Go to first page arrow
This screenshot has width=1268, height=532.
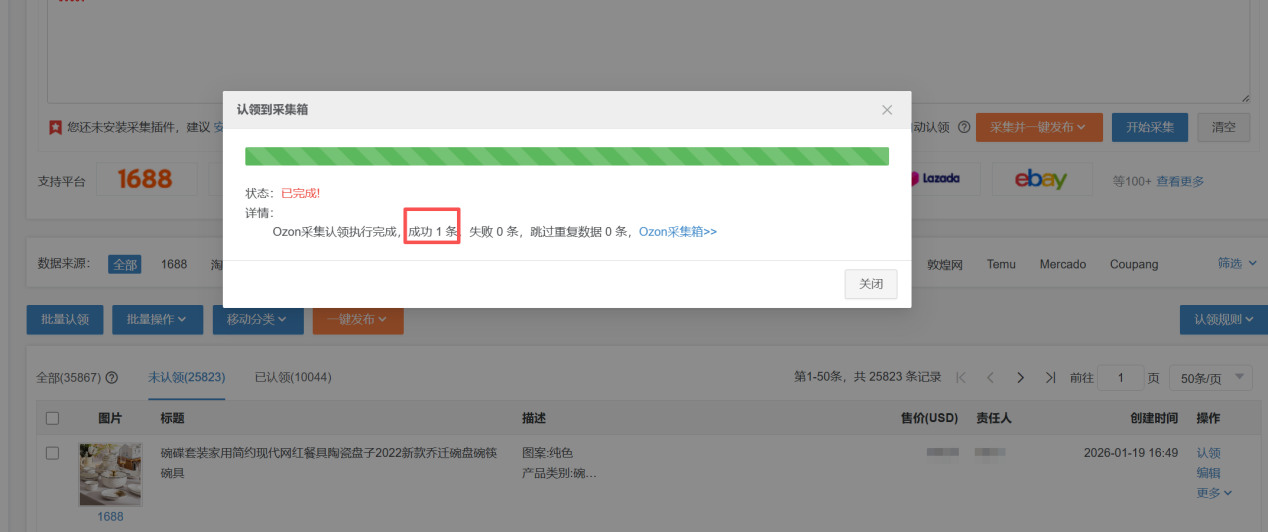coord(961,378)
